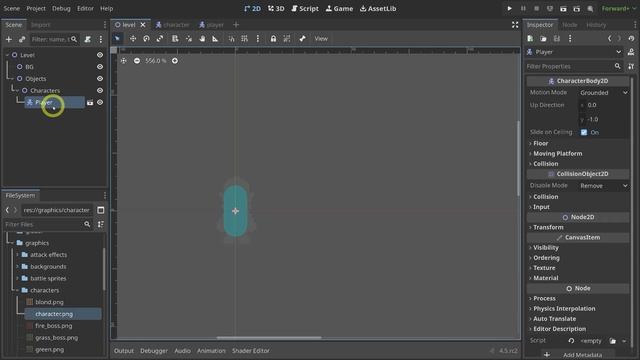Choose the Pan Mode hand tool
The width and height of the screenshot is (640, 360).
(x=202, y=39)
